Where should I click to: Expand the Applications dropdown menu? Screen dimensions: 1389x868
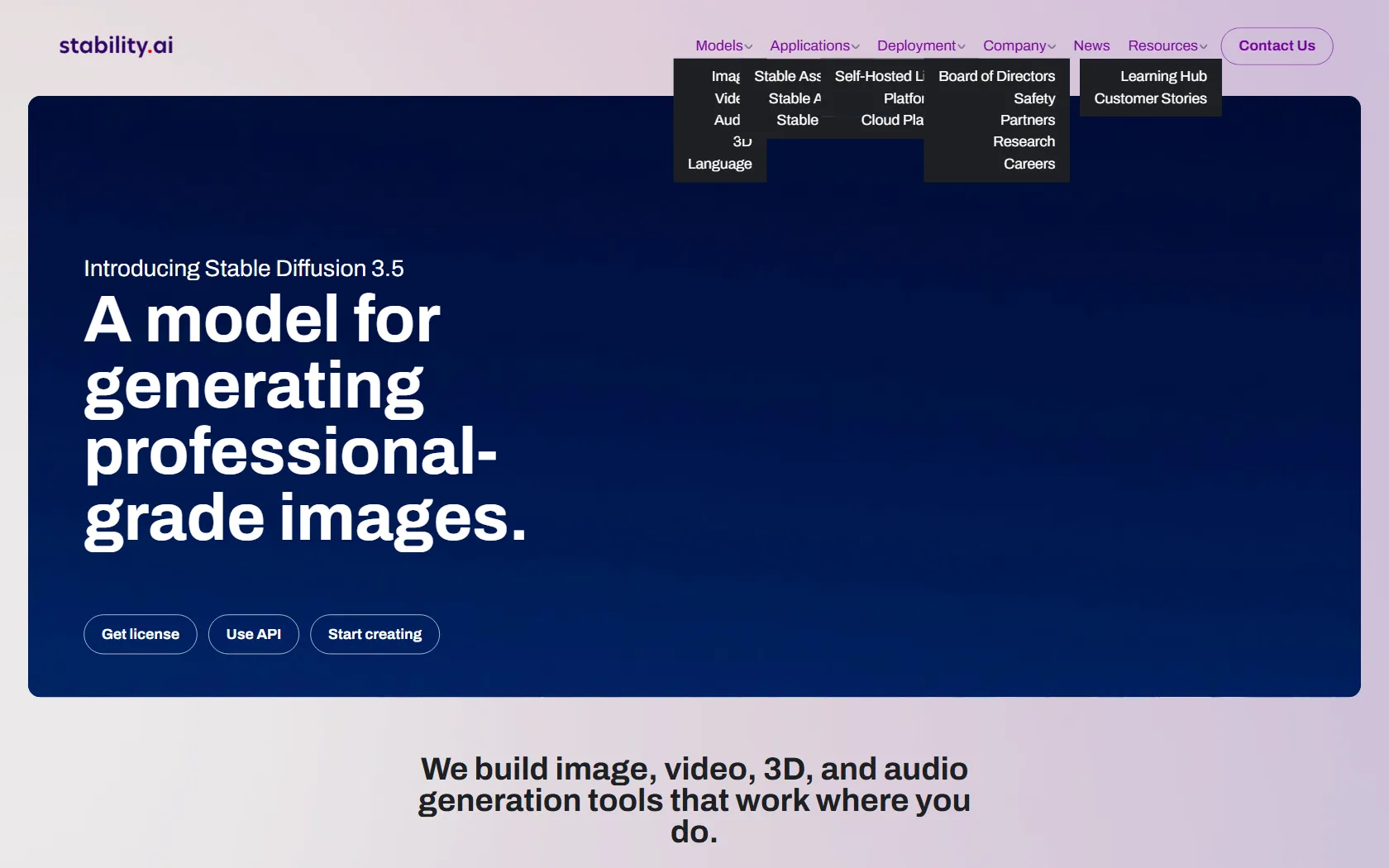(814, 45)
